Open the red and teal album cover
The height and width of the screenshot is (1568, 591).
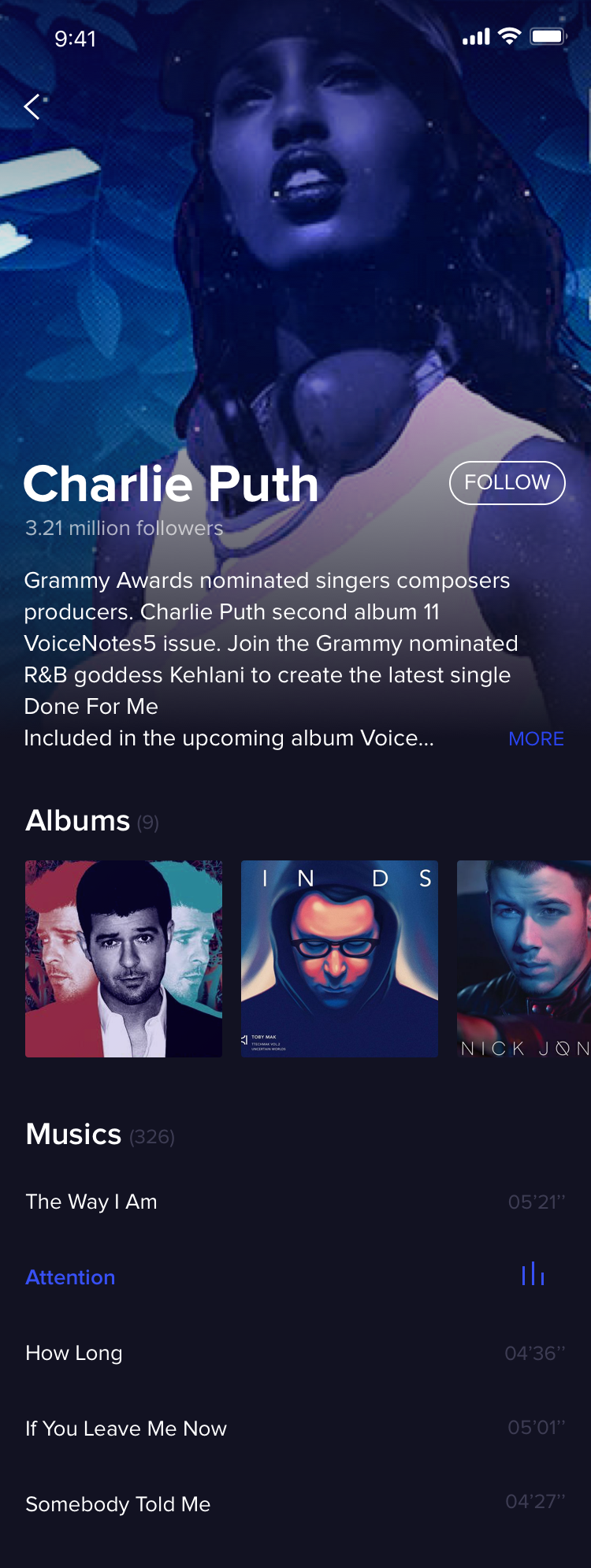click(124, 958)
